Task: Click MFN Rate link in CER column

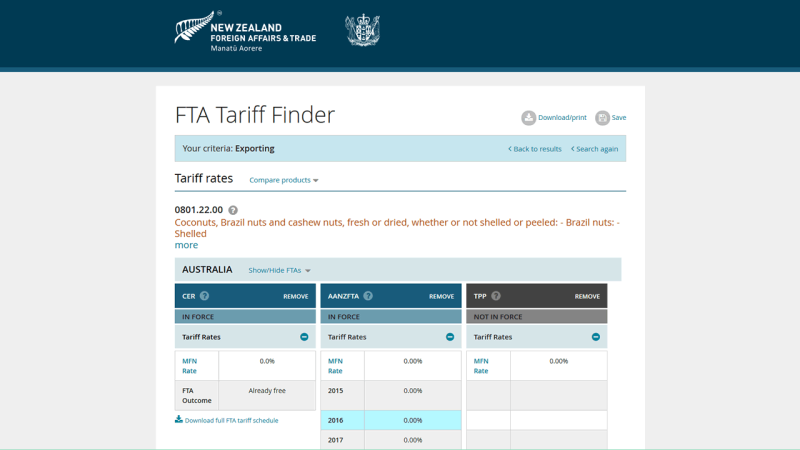Action: pos(189,366)
